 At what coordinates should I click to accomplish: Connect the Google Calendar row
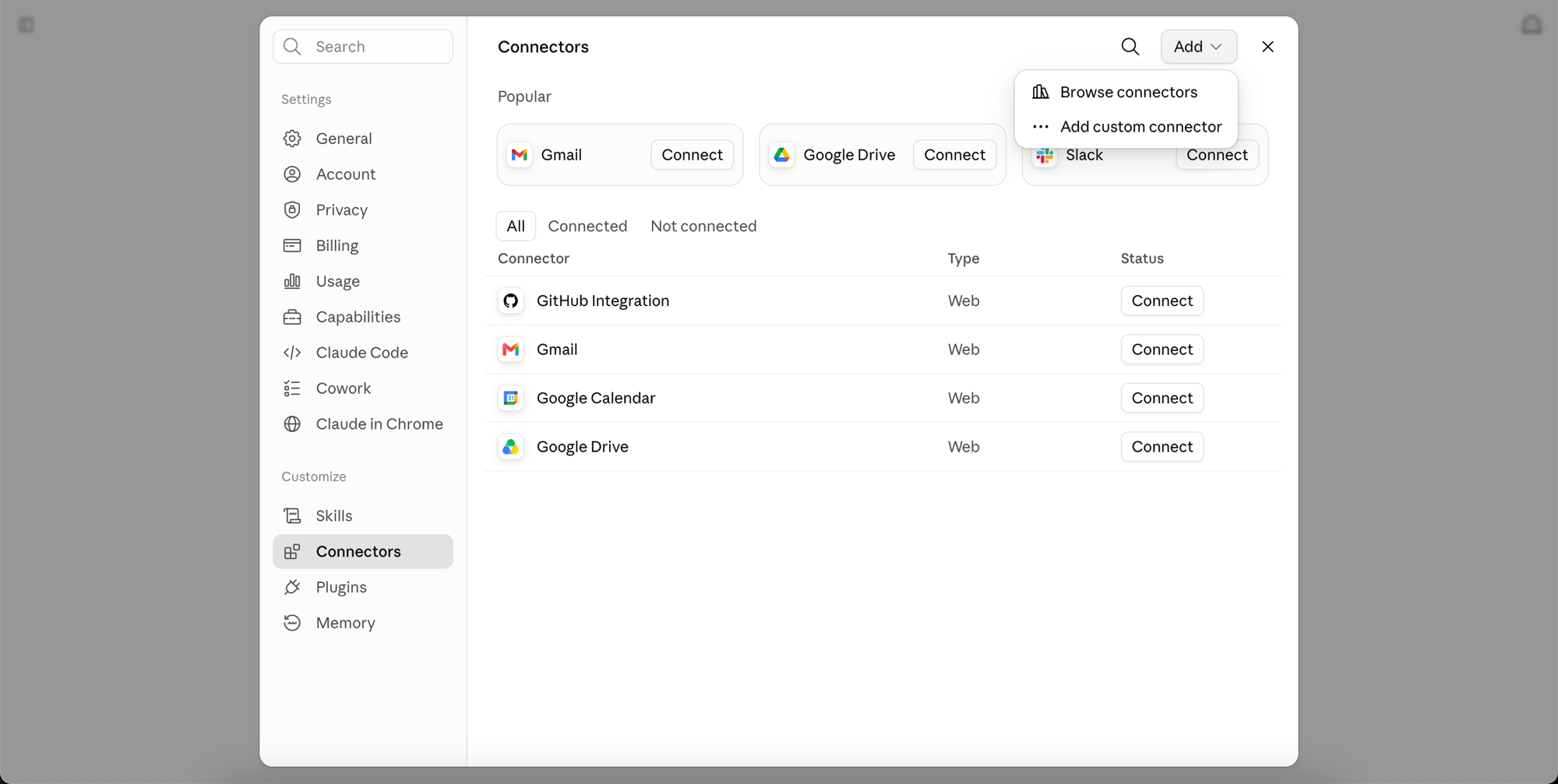[x=1161, y=398]
